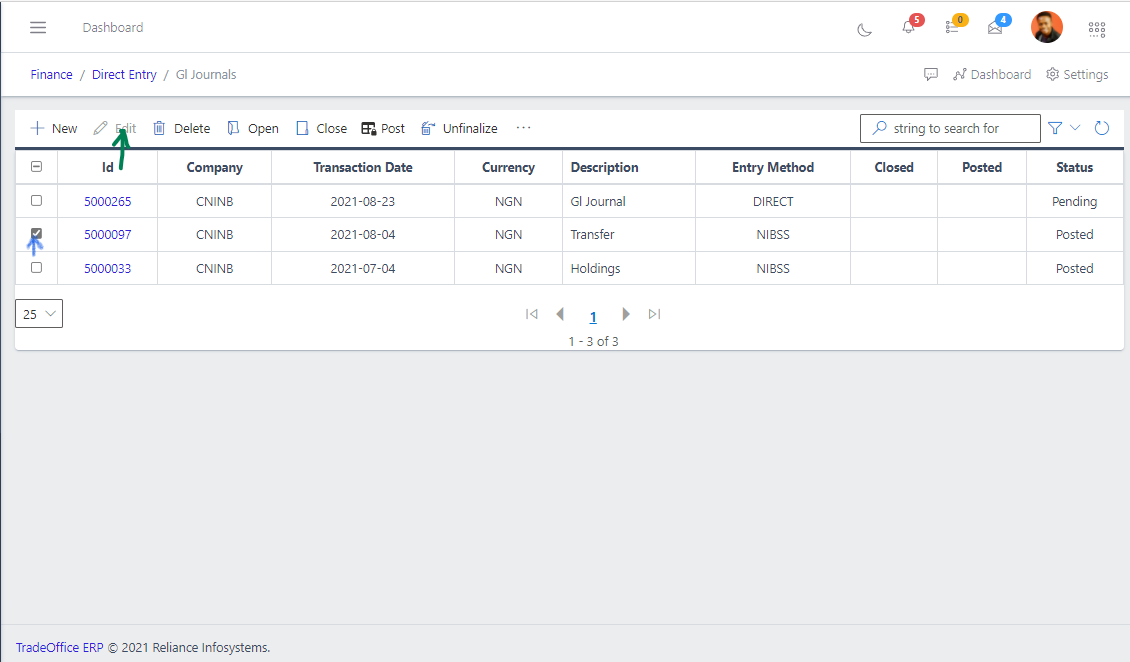Toggle the select-all header checkbox
1130x662 pixels.
37,166
